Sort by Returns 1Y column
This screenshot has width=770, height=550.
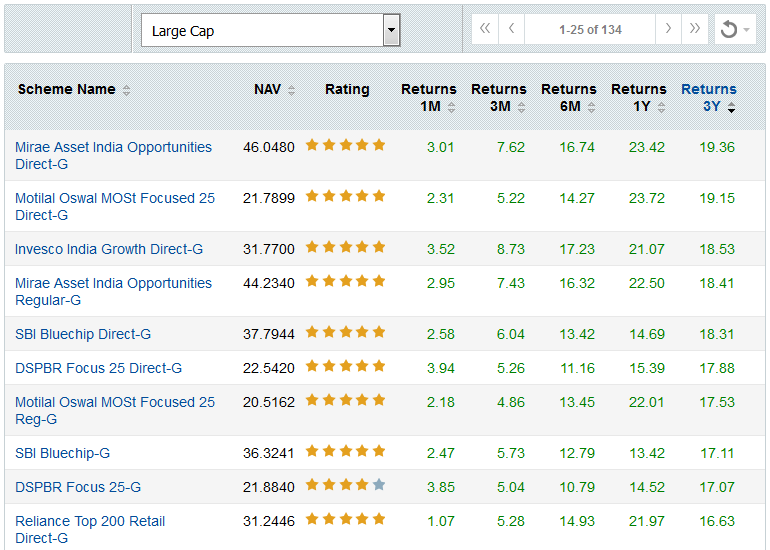point(639,98)
